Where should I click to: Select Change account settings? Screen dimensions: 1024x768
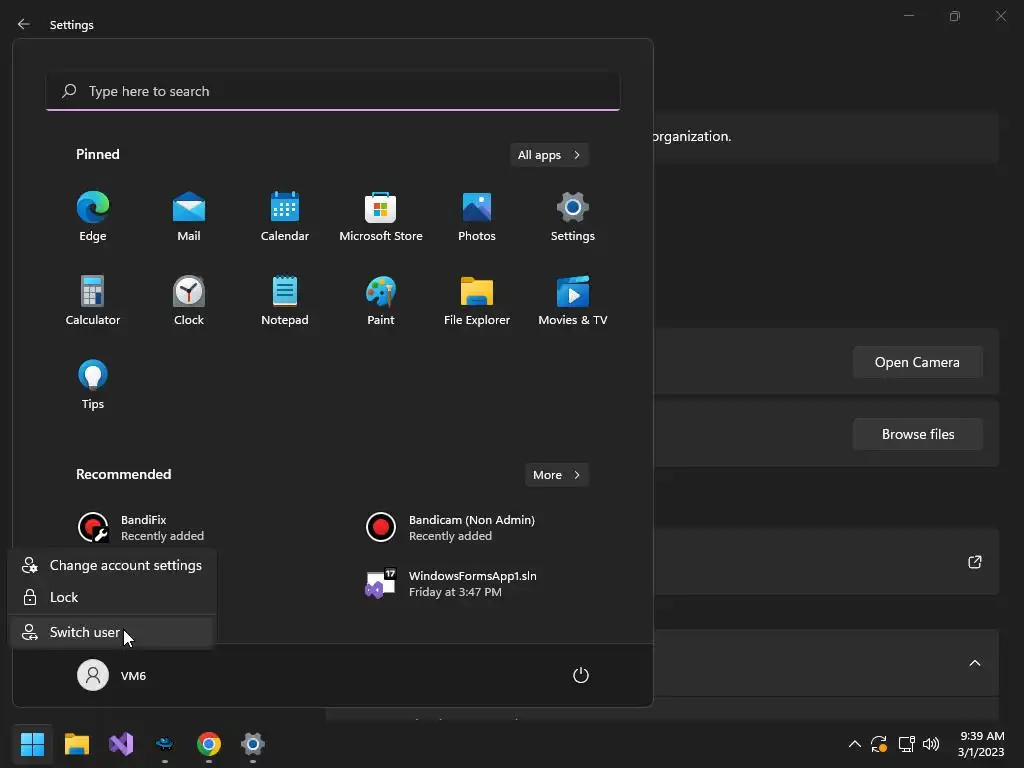(112, 566)
